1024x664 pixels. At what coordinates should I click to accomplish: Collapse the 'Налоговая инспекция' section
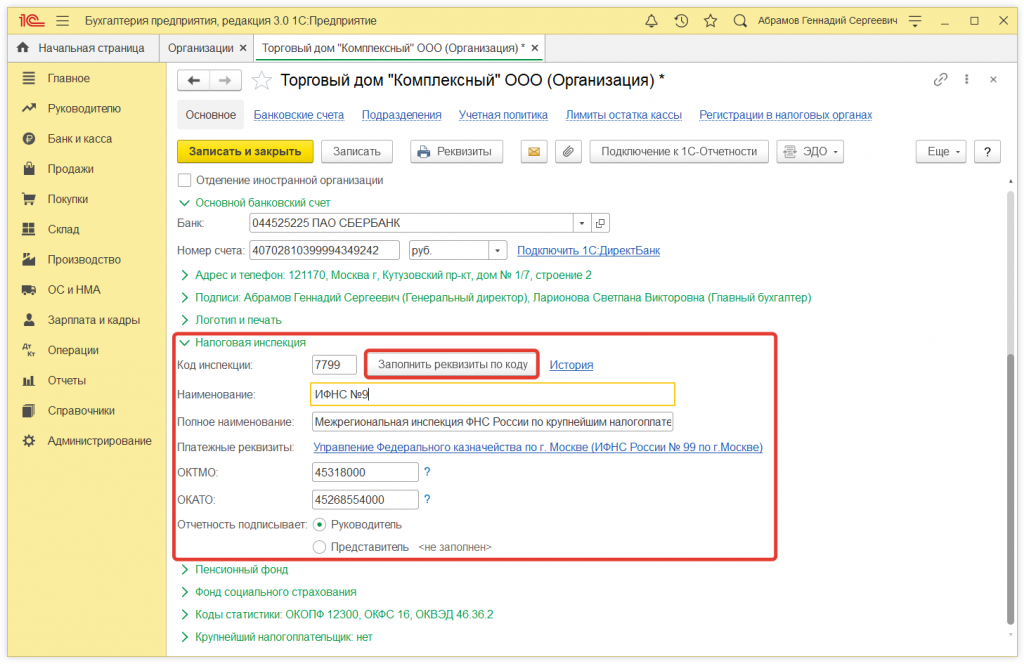(184, 342)
